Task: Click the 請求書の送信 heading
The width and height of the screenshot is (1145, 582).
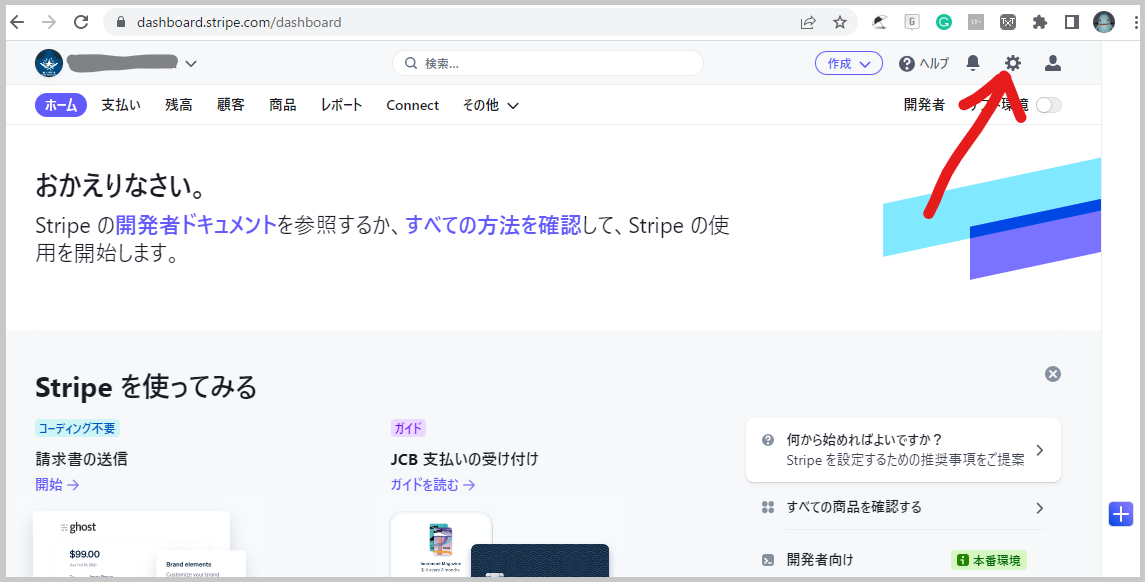Action: (x=82, y=459)
